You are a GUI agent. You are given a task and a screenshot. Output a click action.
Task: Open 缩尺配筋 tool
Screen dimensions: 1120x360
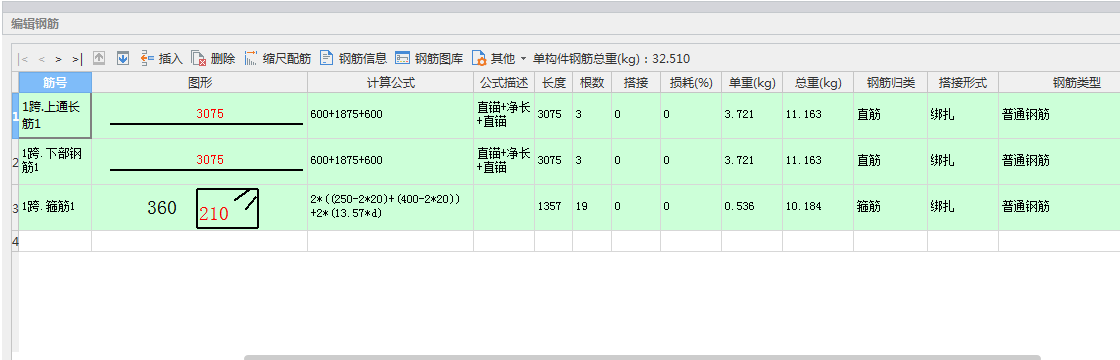[x=278, y=59]
